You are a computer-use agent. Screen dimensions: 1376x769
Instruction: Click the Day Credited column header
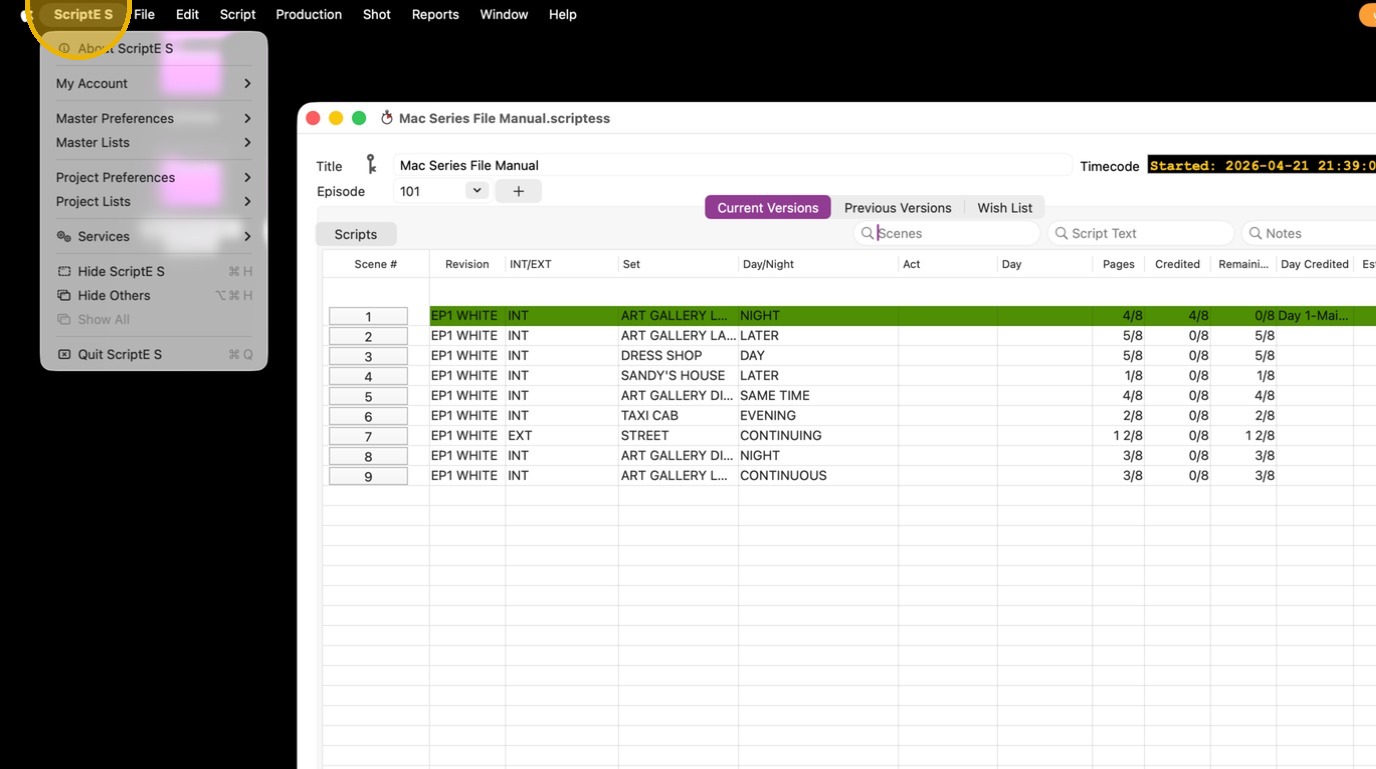pyautogui.click(x=1314, y=264)
